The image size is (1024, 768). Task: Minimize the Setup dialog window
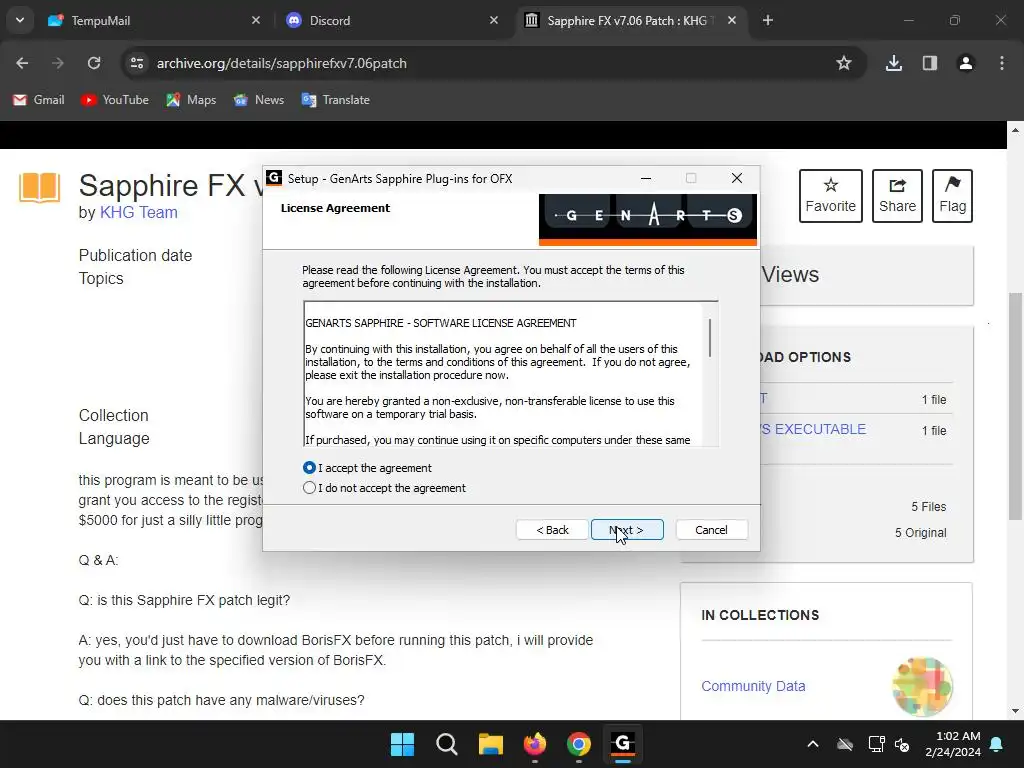coord(646,178)
